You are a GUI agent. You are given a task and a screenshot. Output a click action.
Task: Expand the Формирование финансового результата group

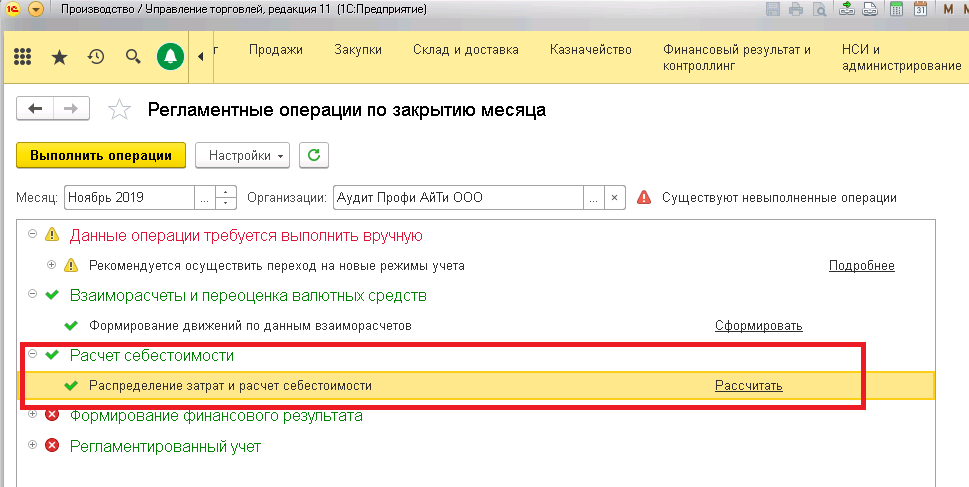tap(32, 415)
